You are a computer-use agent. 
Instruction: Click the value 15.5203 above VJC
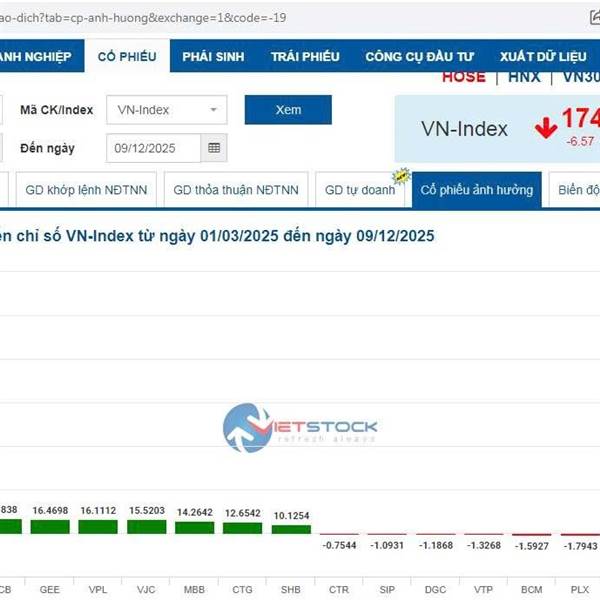(147, 510)
